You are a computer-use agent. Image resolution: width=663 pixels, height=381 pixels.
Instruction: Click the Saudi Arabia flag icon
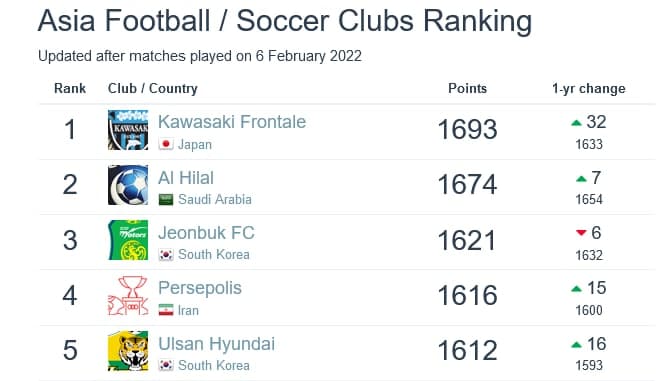click(x=166, y=199)
